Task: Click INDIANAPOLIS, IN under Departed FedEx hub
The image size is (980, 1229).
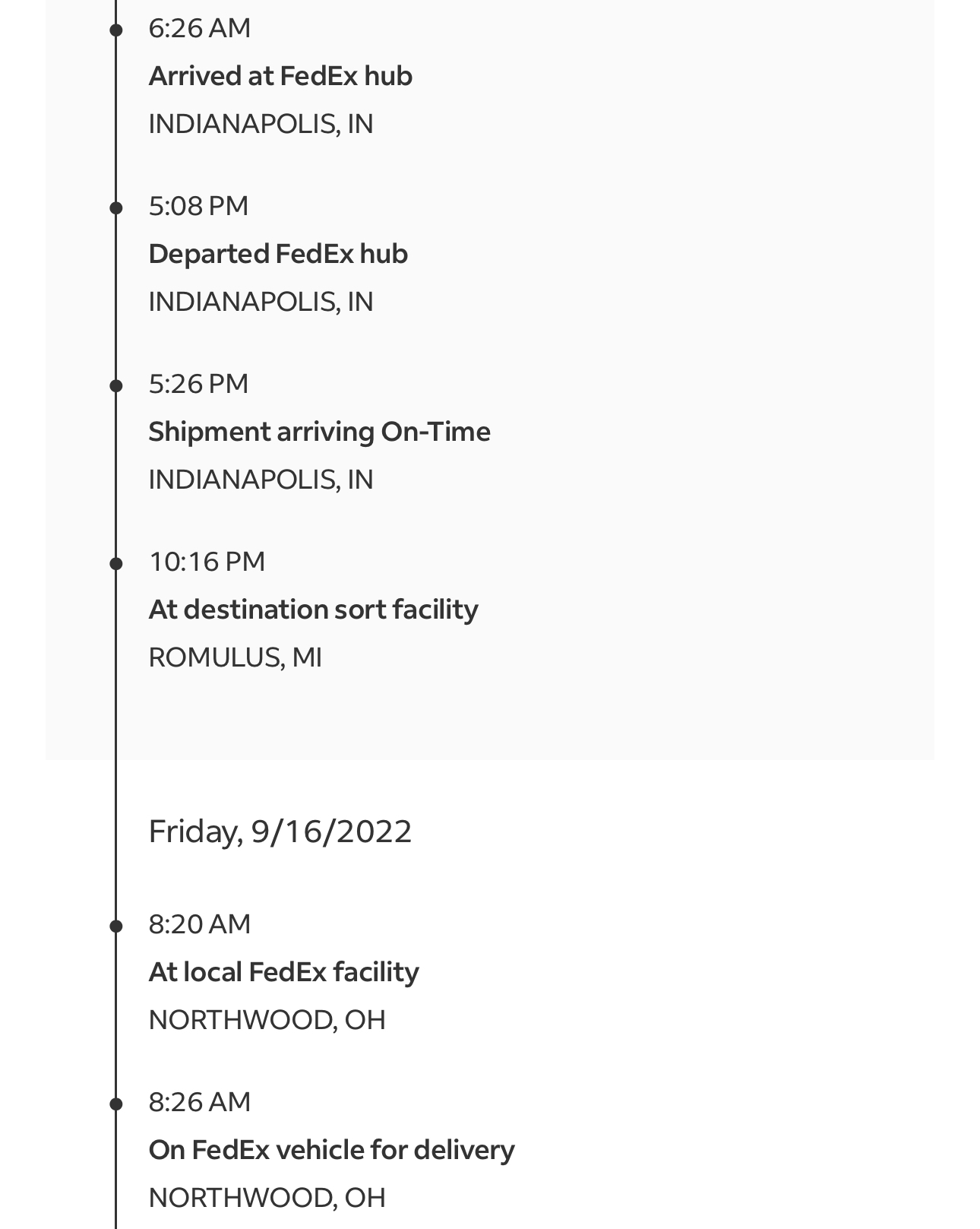Action: 261,302
